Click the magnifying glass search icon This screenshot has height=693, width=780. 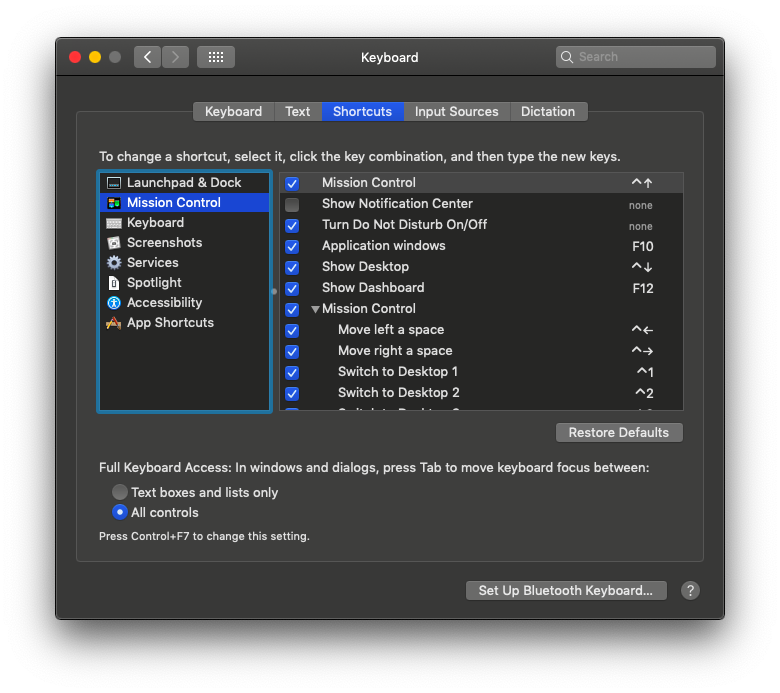(567, 57)
